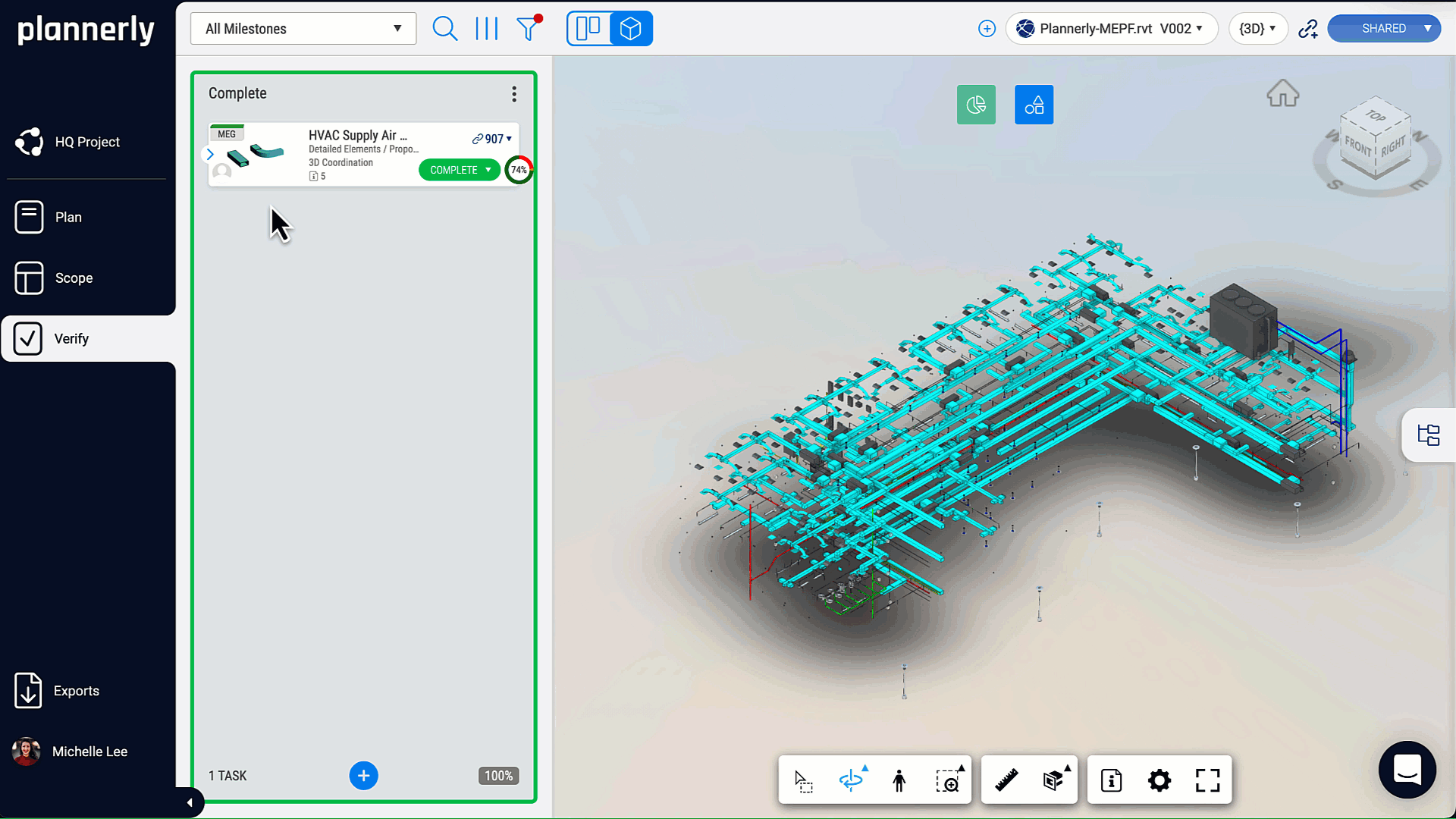Open the 907 linked elements link

[x=491, y=139]
